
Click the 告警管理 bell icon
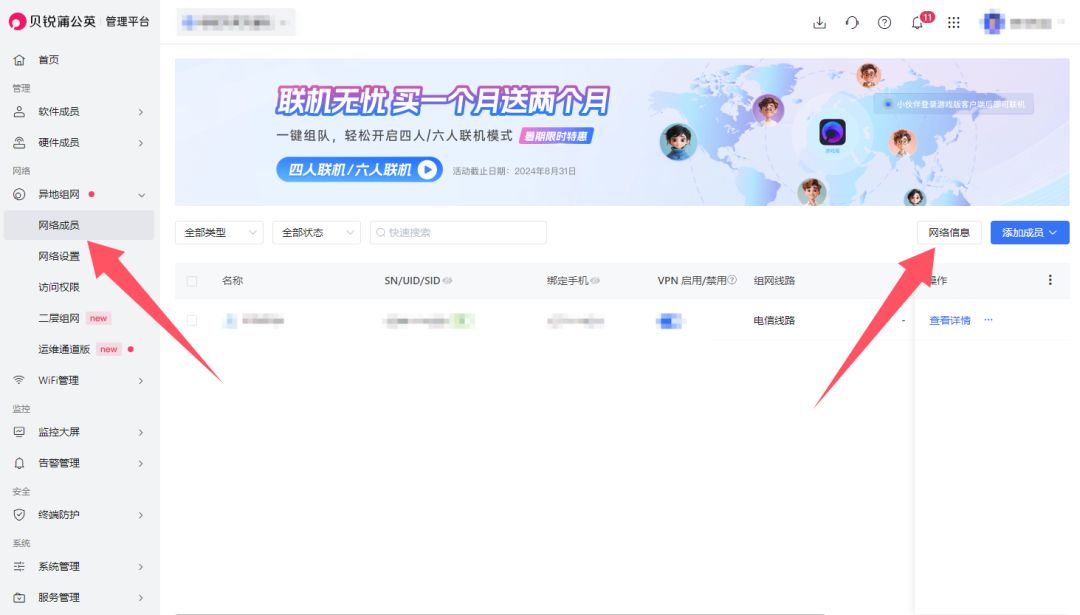pyautogui.click(x=19, y=463)
